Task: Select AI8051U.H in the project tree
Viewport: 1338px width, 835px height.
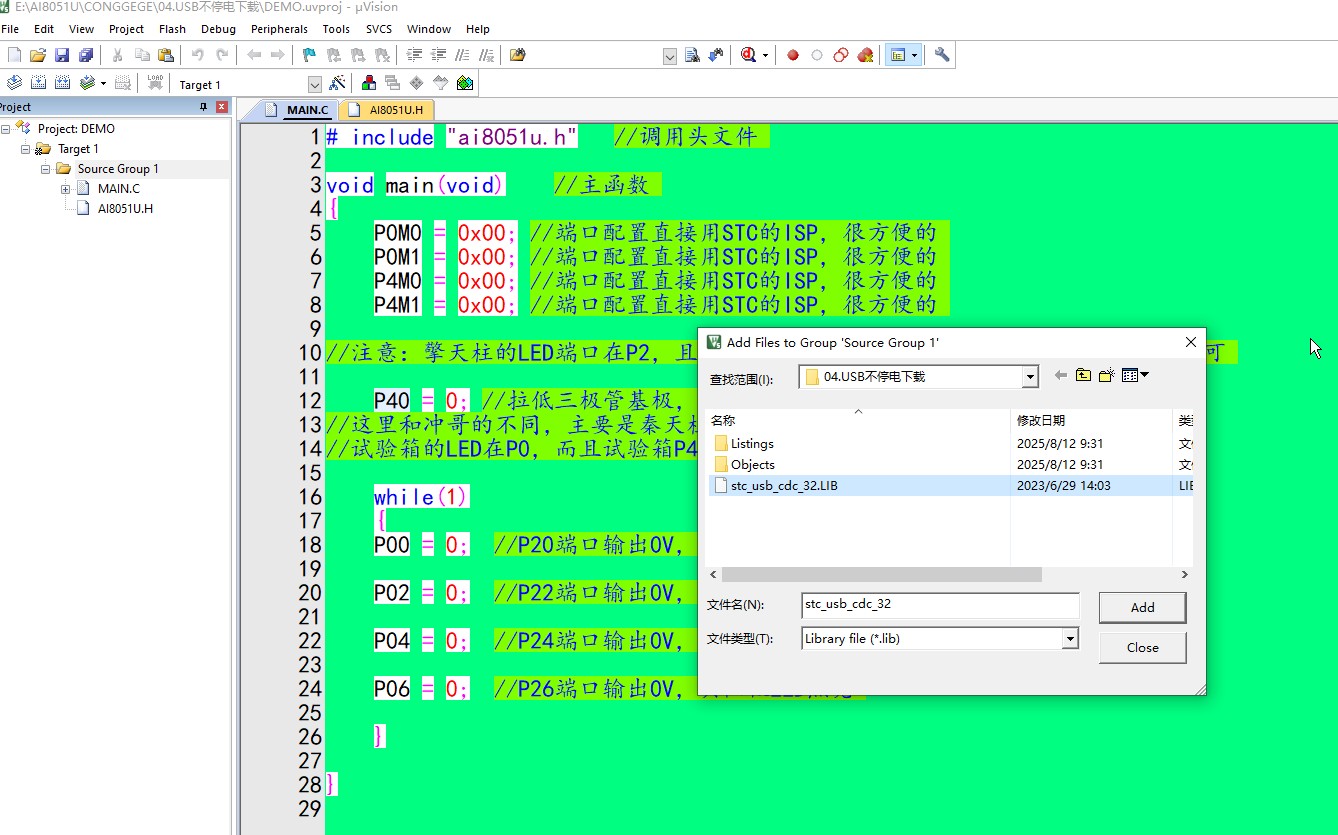Action: tap(125, 209)
